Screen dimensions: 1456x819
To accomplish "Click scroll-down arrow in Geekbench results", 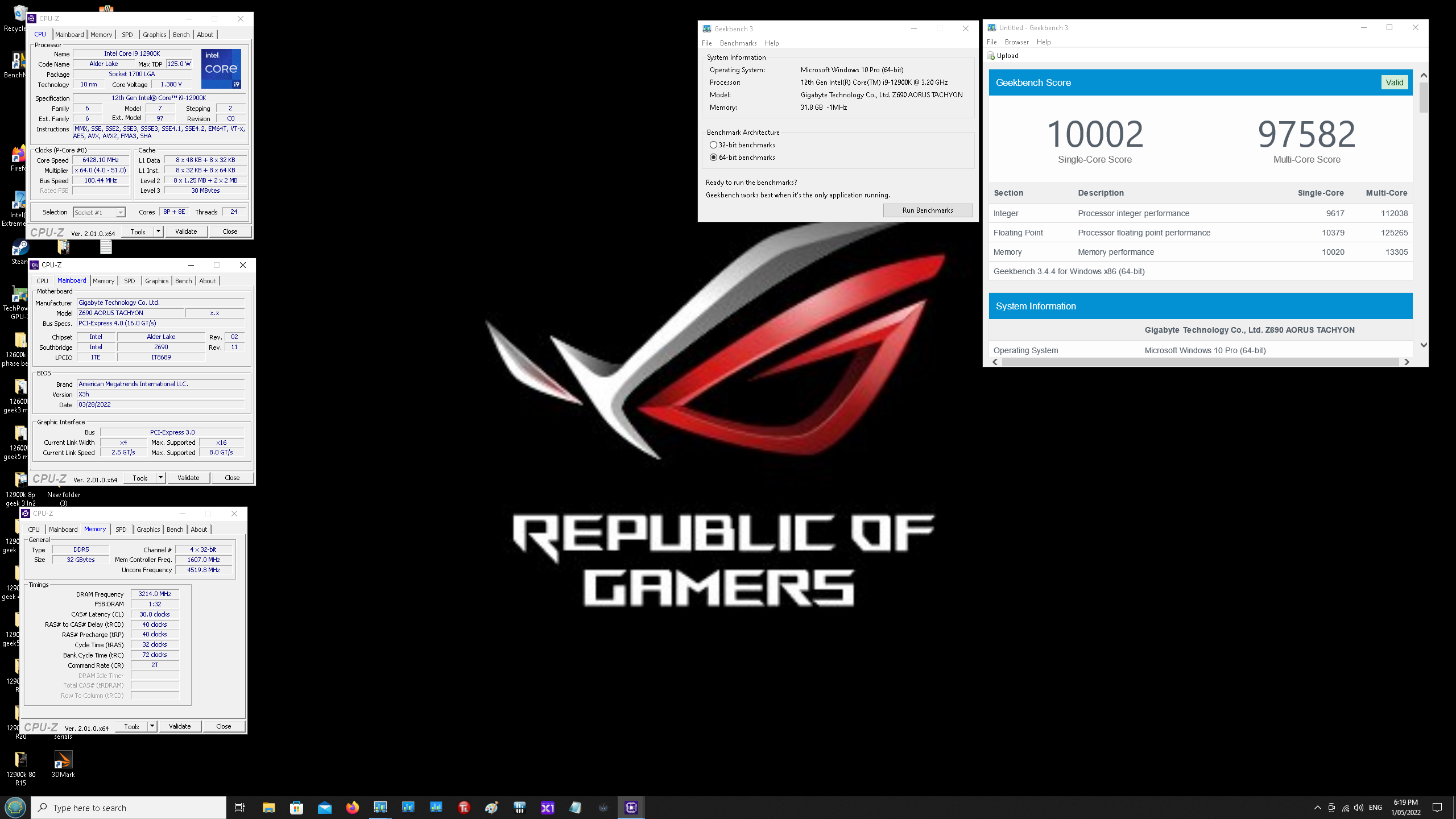I will (x=1424, y=345).
